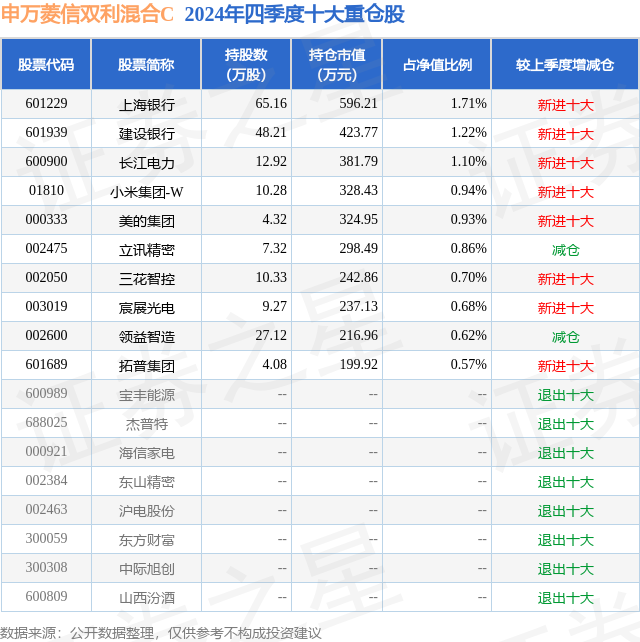
Task: Click the 持仓市值(万元) column header
Action: click(x=337, y=65)
